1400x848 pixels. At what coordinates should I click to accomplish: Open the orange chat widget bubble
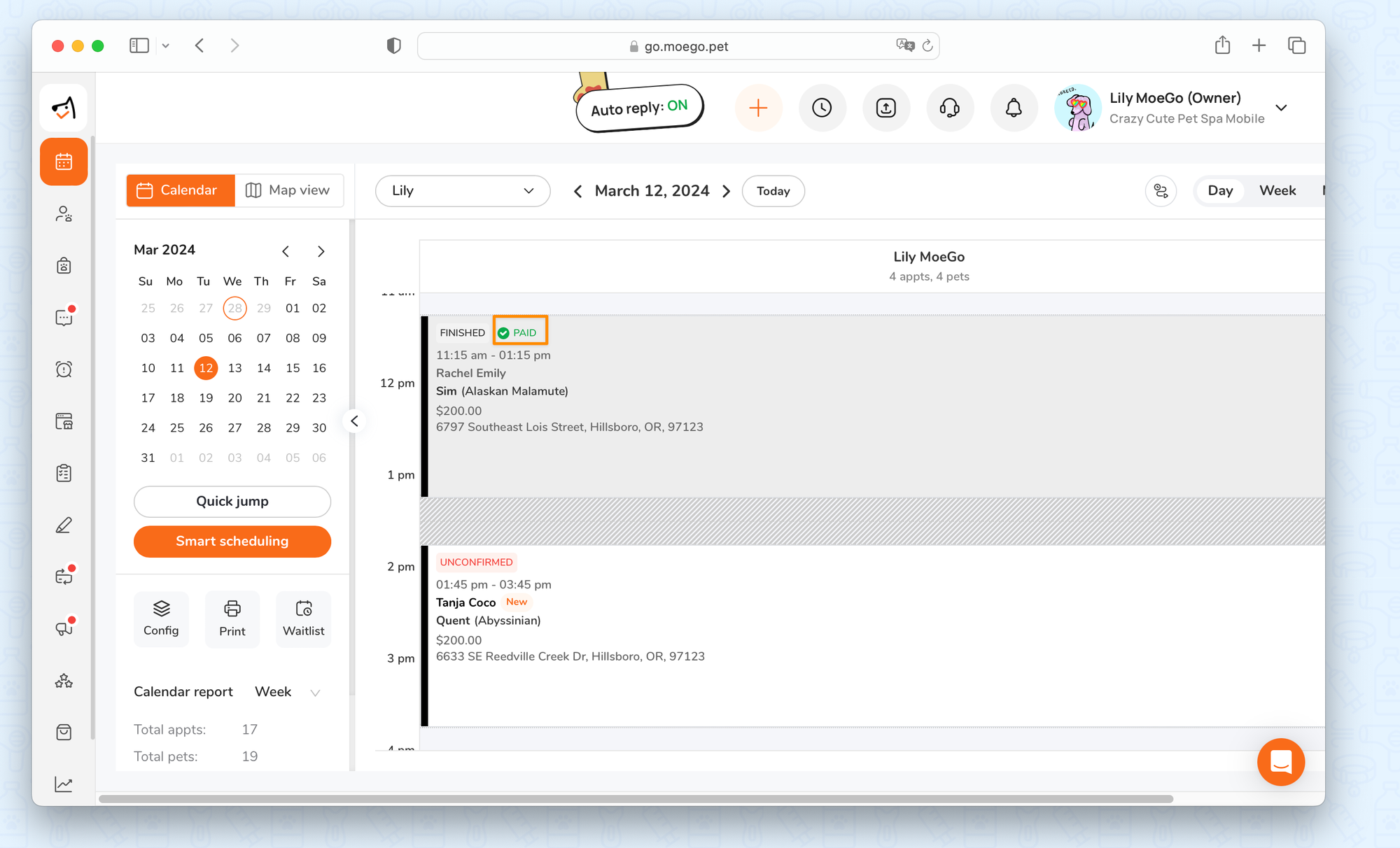click(x=1280, y=762)
